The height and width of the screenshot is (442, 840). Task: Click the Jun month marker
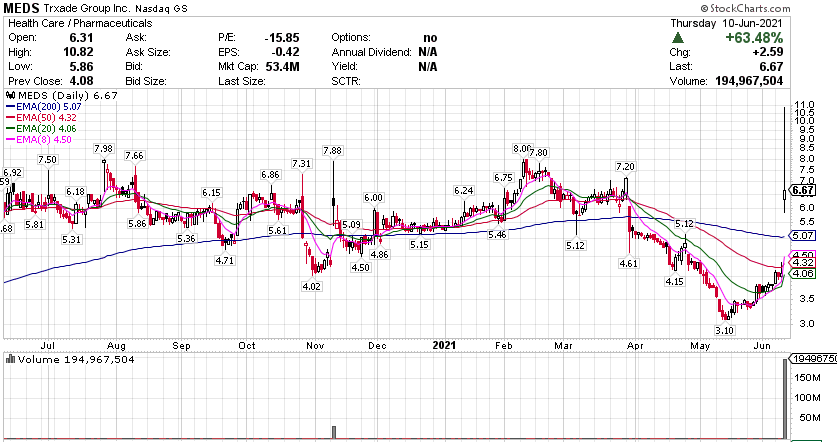point(762,346)
